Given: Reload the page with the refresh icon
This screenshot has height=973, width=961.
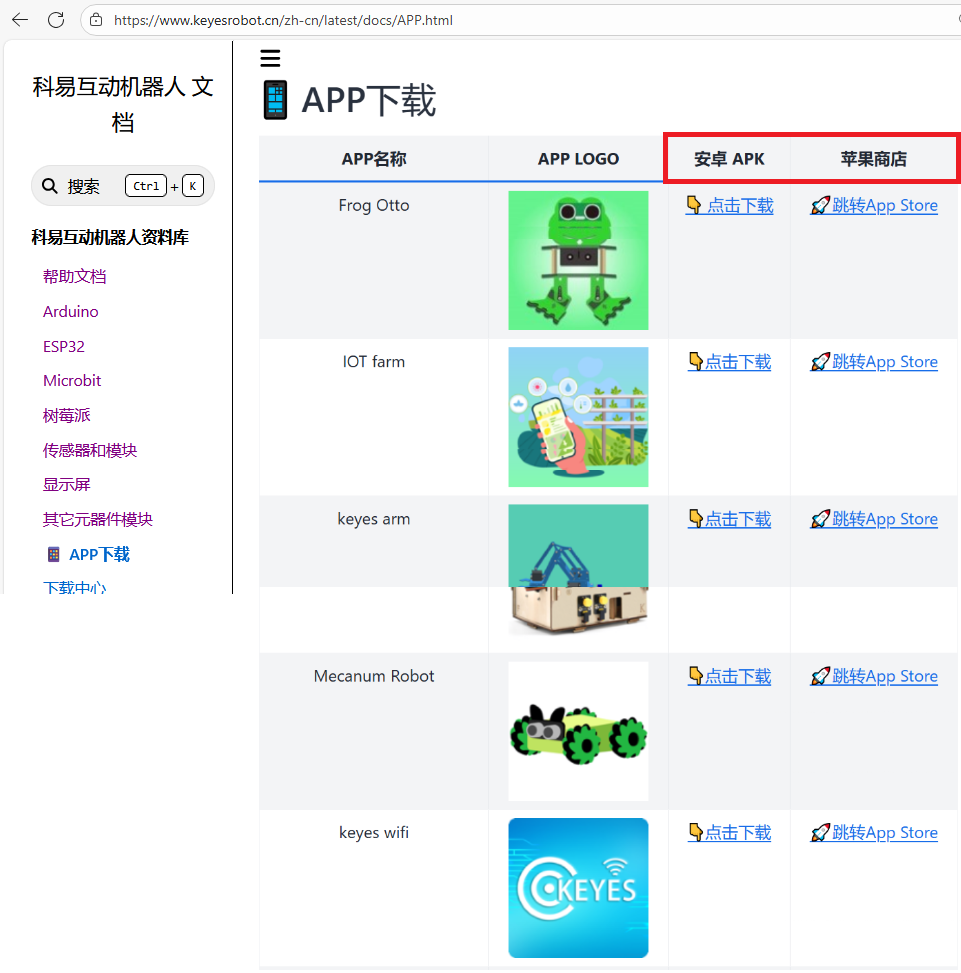Looking at the screenshot, I should pyautogui.click(x=56, y=20).
